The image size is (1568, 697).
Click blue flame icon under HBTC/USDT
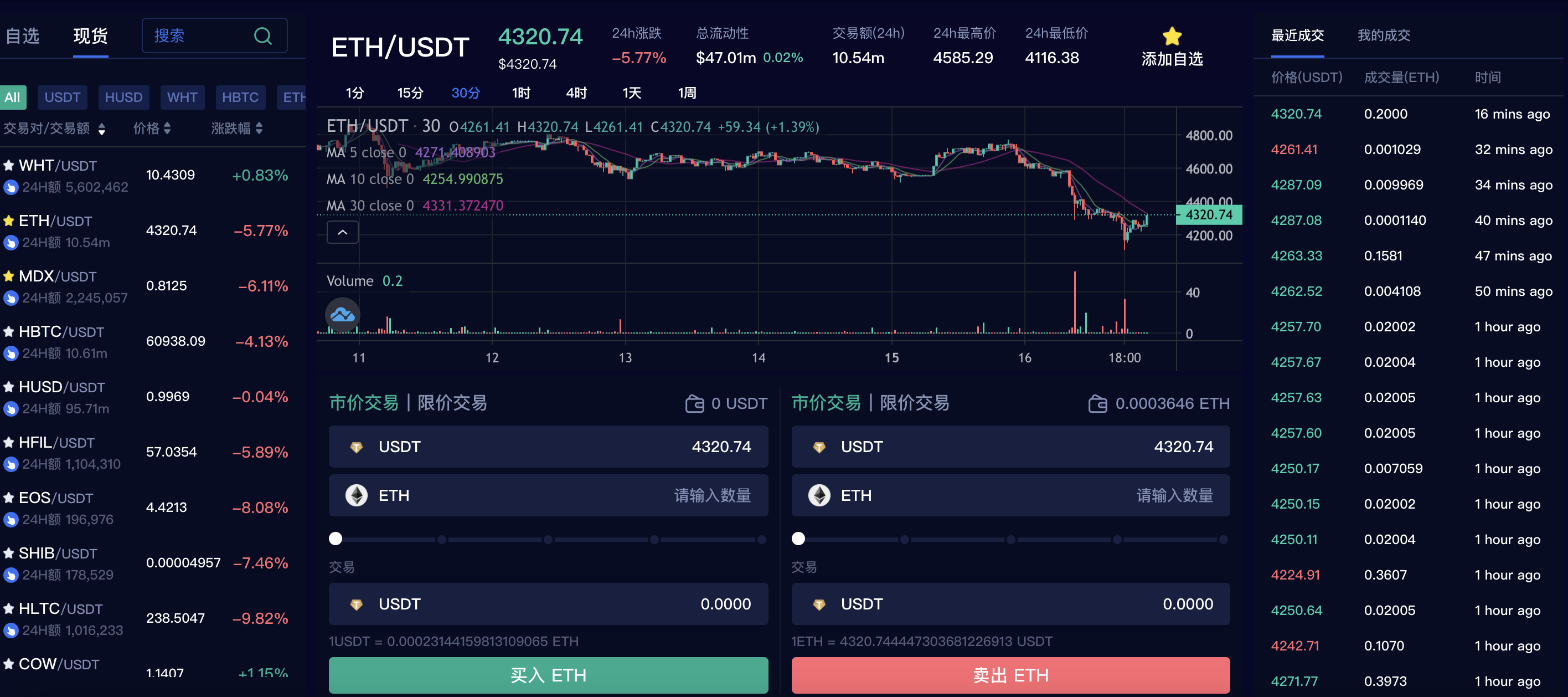tap(11, 353)
